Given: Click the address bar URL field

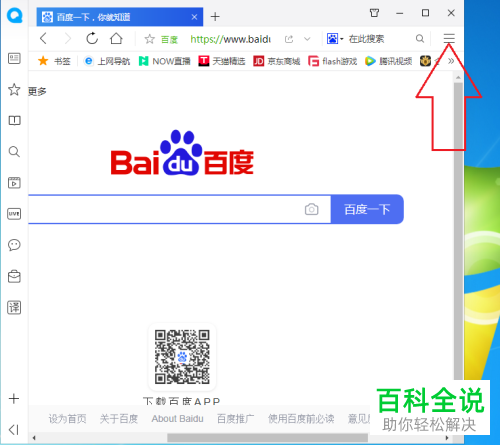Looking at the screenshot, I should [230, 39].
